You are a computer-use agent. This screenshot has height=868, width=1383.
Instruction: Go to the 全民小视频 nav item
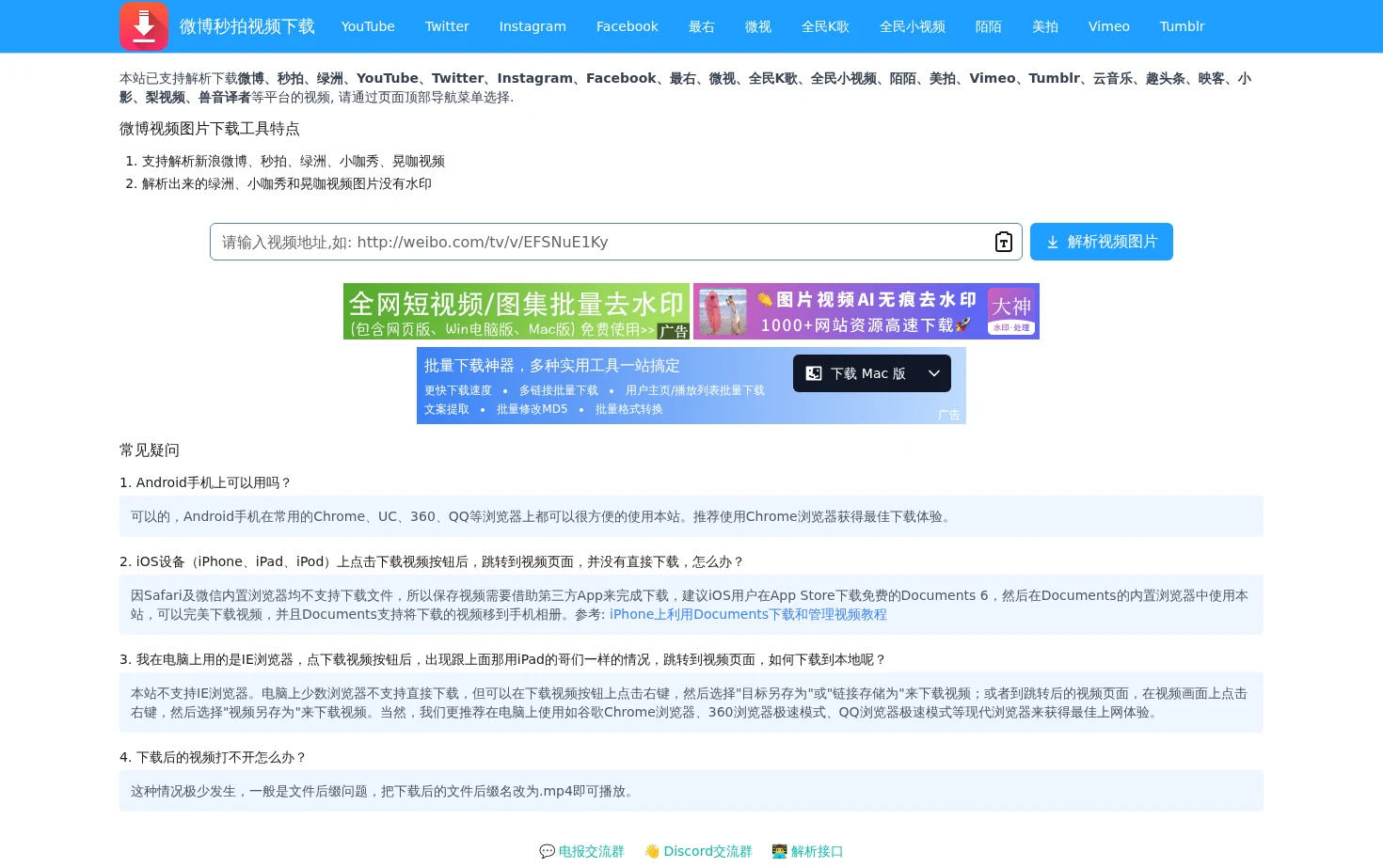(913, 26)
